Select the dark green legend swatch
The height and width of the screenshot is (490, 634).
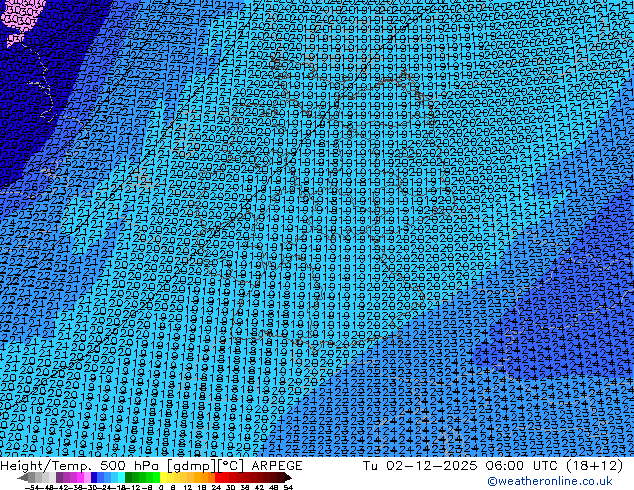click(129, 478)
